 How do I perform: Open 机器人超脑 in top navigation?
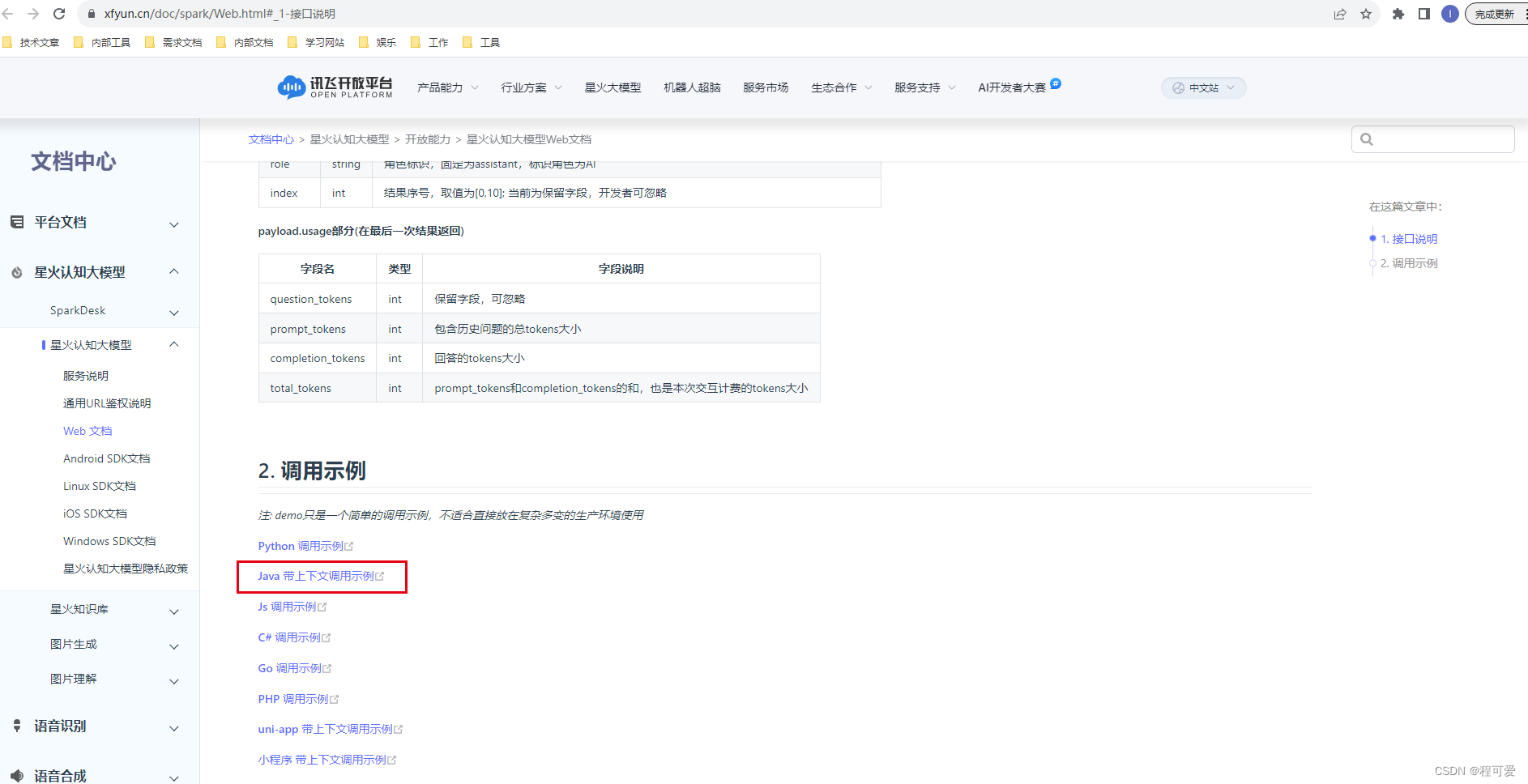[x=692, y=87]
